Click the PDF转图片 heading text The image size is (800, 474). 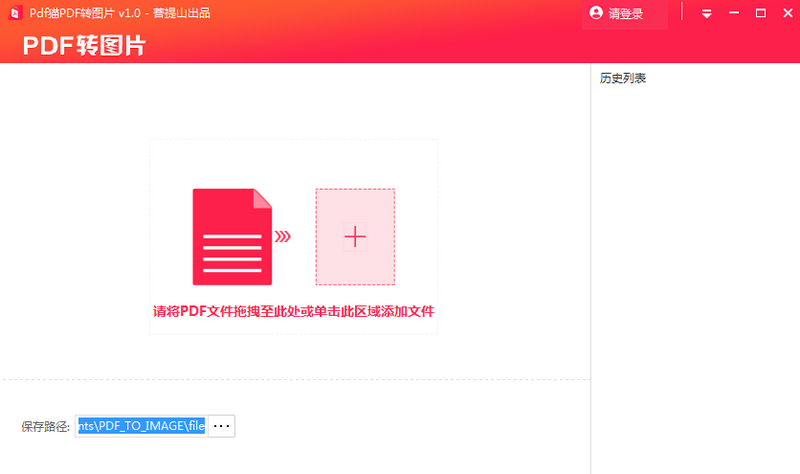click(84, 46)
